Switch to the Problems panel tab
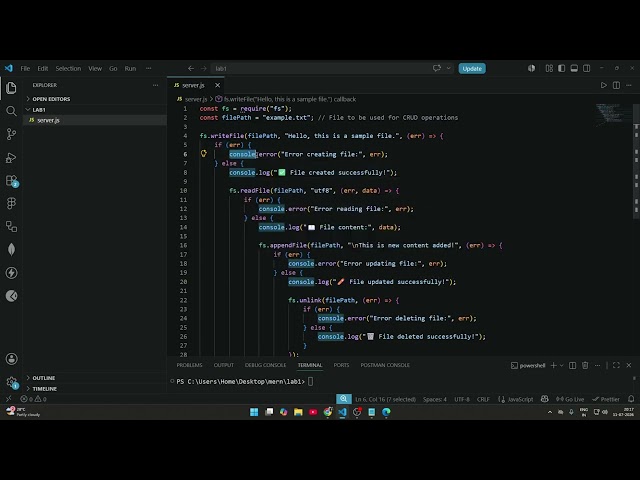This screenshot has width=640, height=480. (x=189, y=365)
